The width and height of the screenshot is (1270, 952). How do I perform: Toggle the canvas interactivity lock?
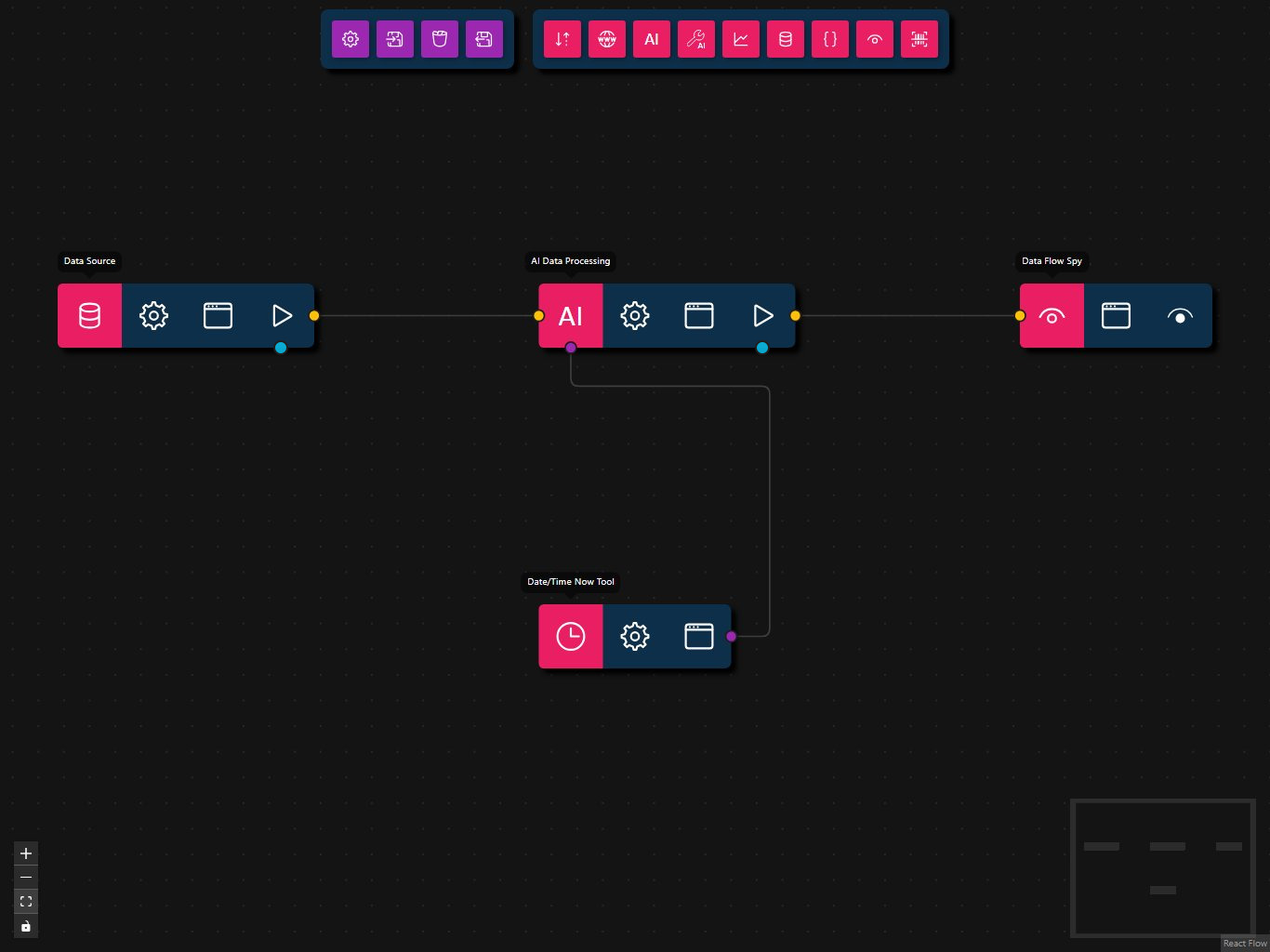26,926
